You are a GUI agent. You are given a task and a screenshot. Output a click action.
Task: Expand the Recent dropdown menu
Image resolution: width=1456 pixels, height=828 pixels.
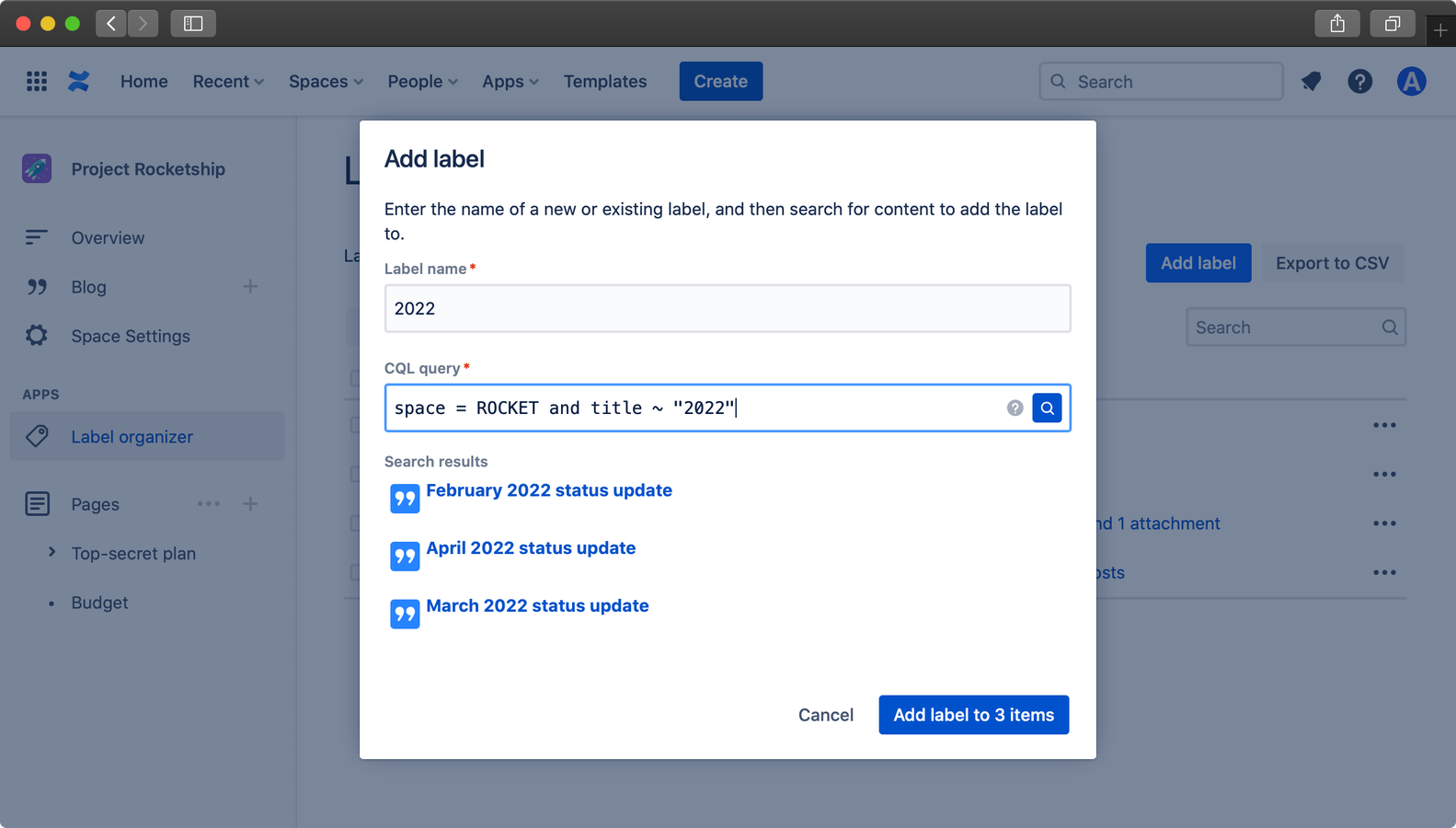click(x=228, y=81)
